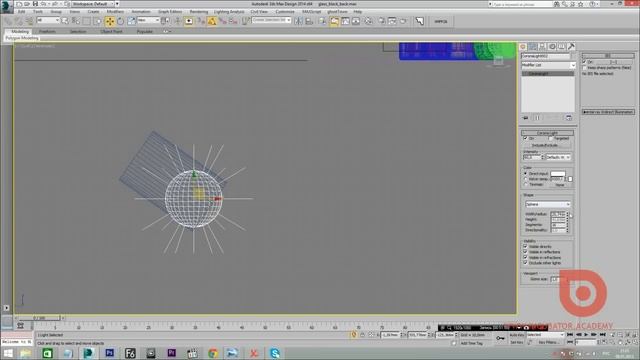Open the selection filter All dropdown
Viewport: 640px width, 360px height.
pos(48,20)
